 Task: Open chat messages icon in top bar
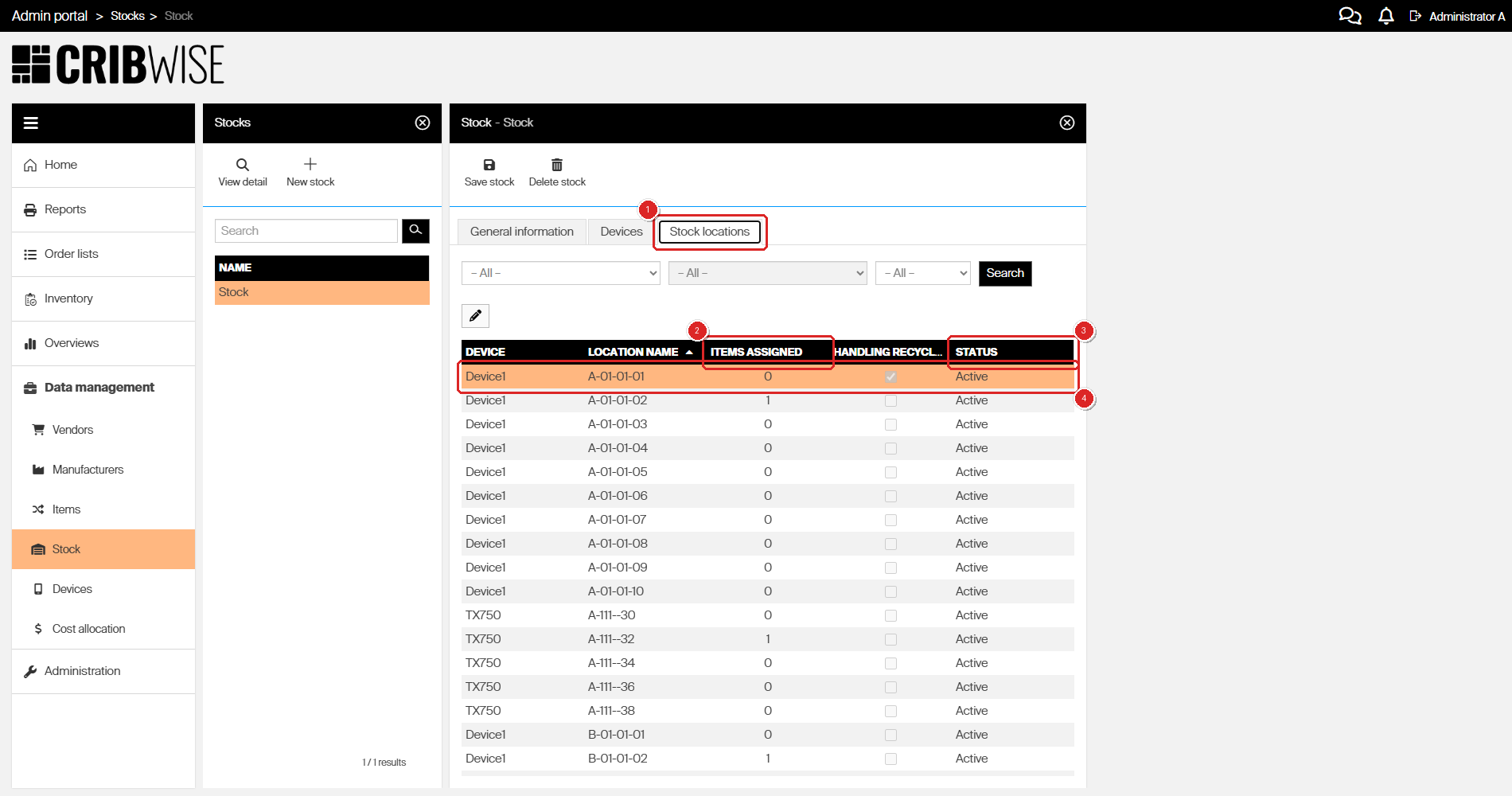tap(1350, 16)
